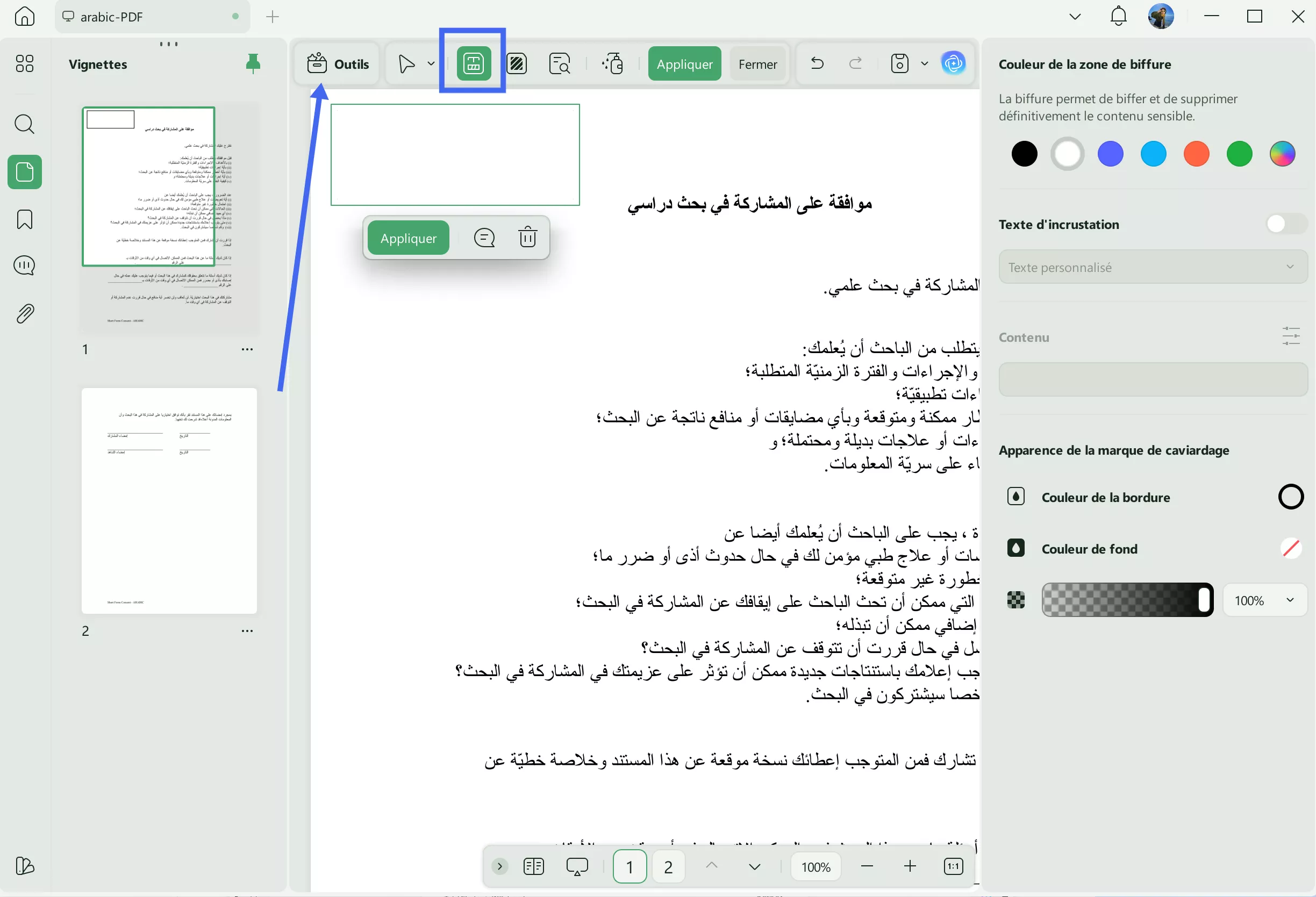Viewport: 1316px width, 897px height.
Task: Open the Outils menu
Action: [338, 63]
